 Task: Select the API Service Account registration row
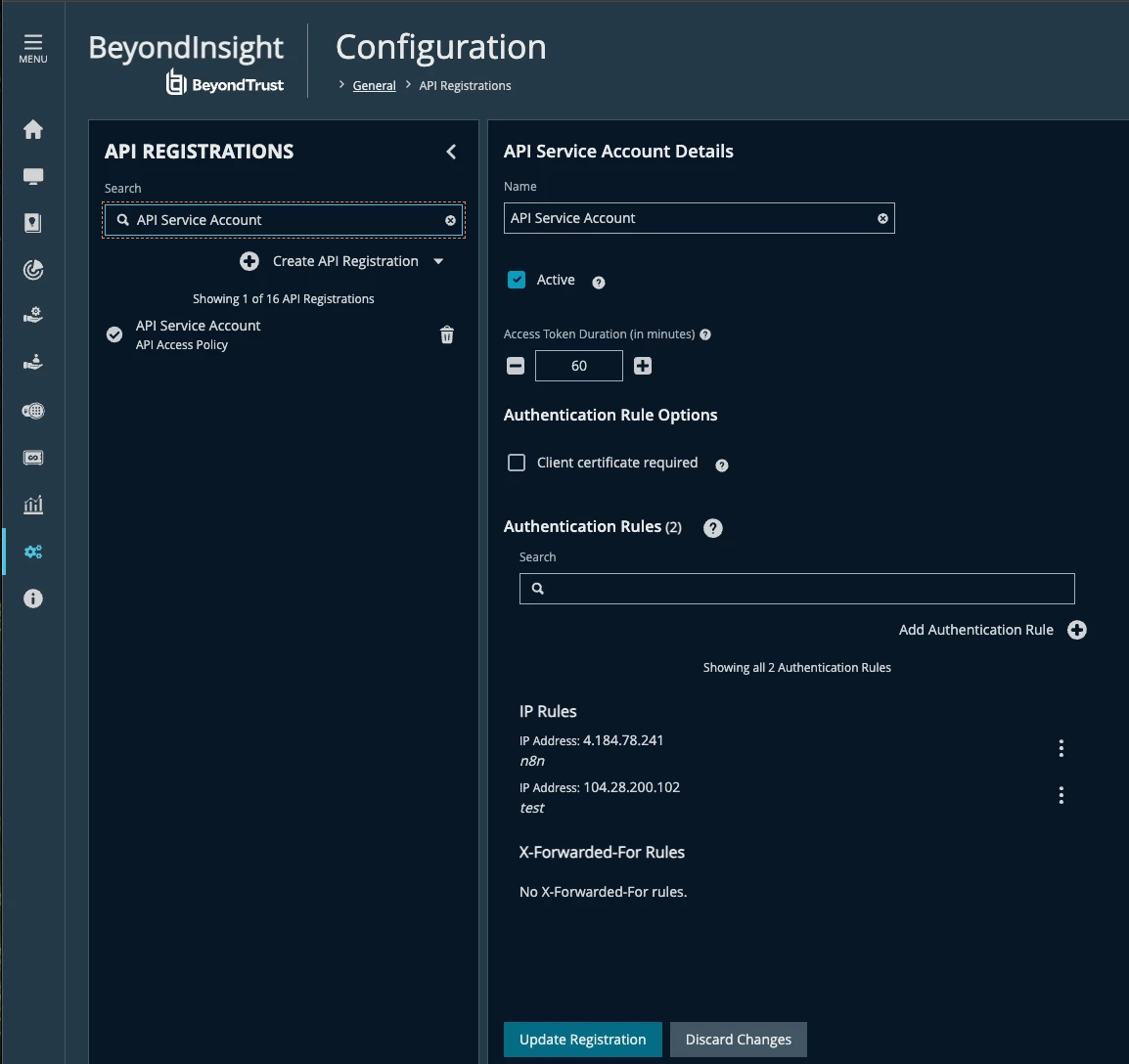click(x=284, y=334)
